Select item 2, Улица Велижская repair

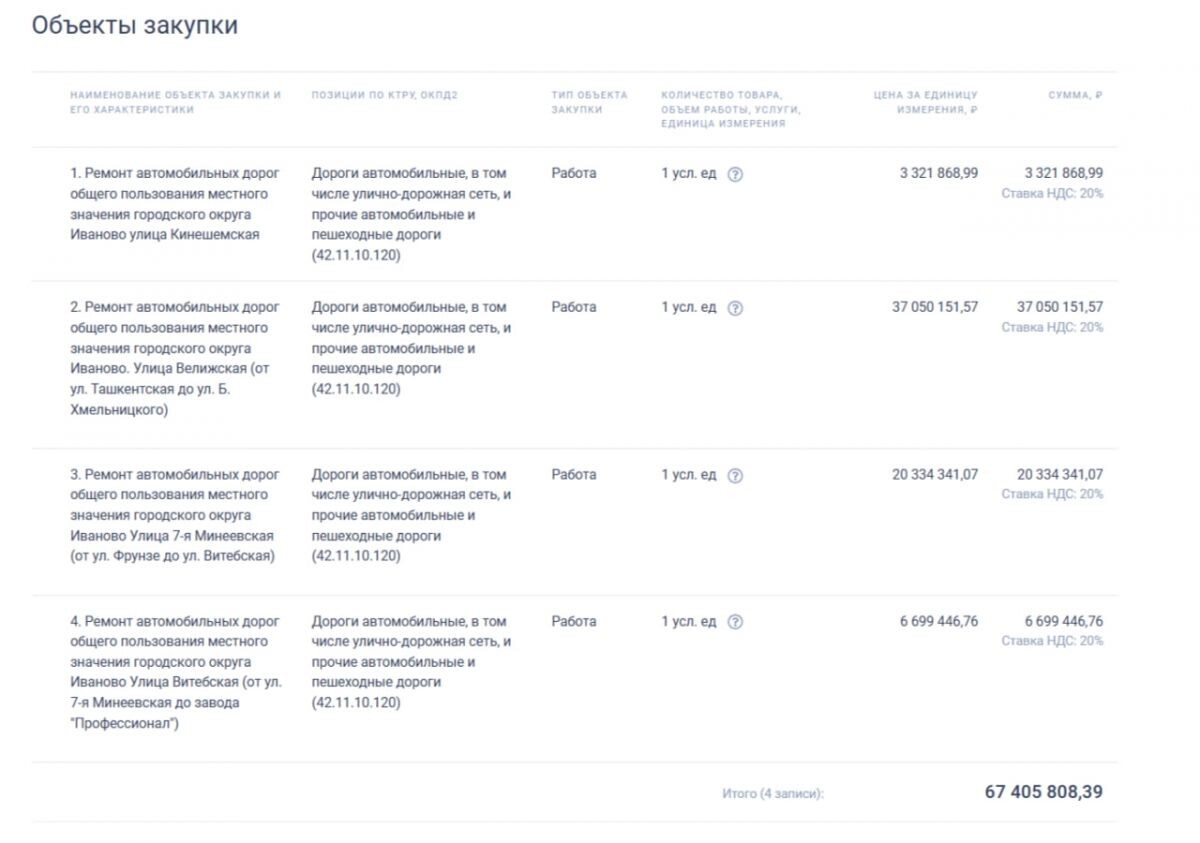pos(175,358)
